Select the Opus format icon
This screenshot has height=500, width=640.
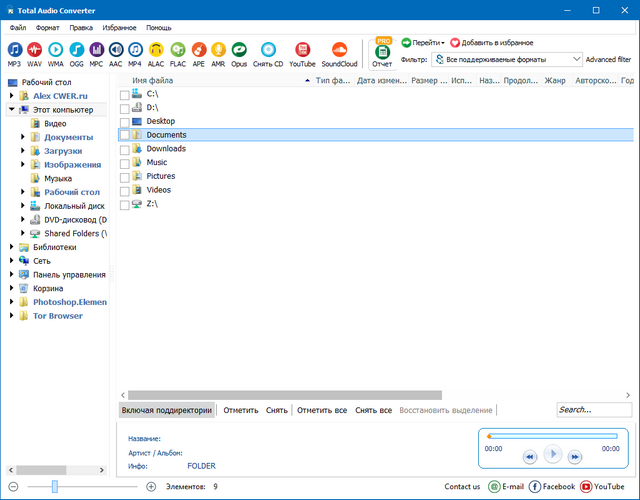(x=239, y=50)
